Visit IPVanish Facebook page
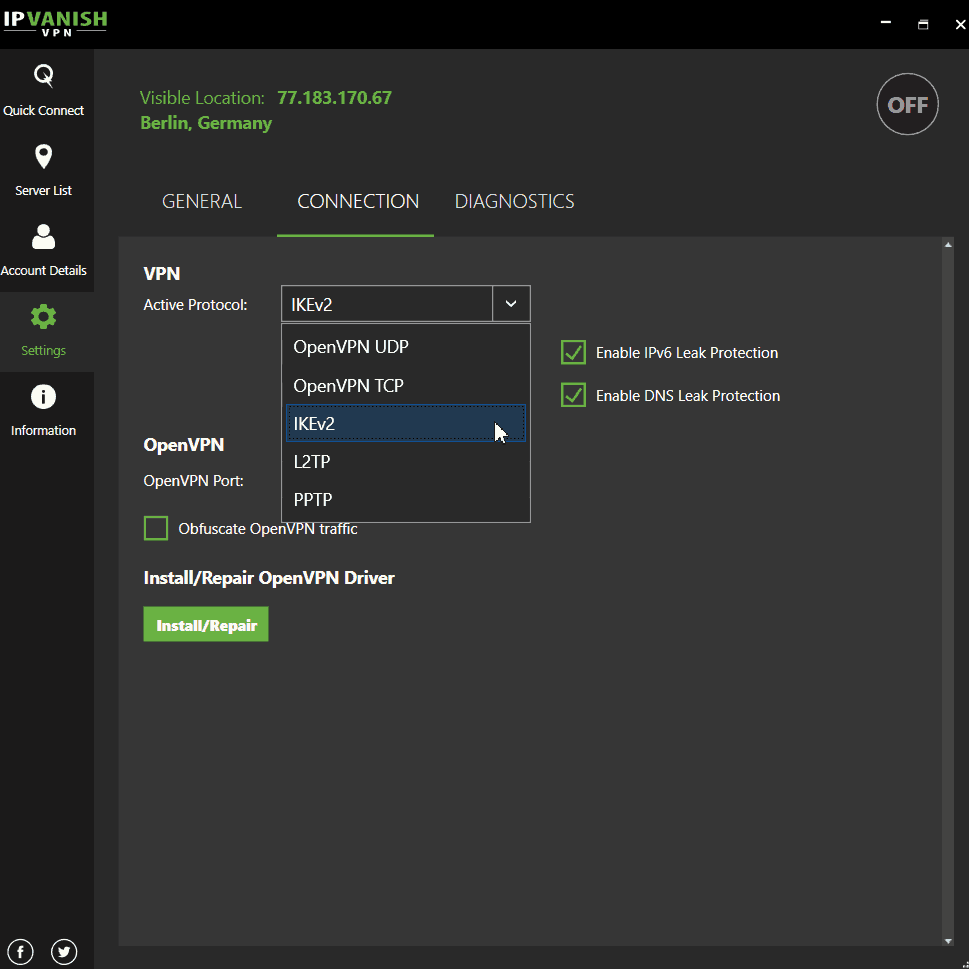The height and width of the screenshot is (969, 969). click(x=20, y=952)
